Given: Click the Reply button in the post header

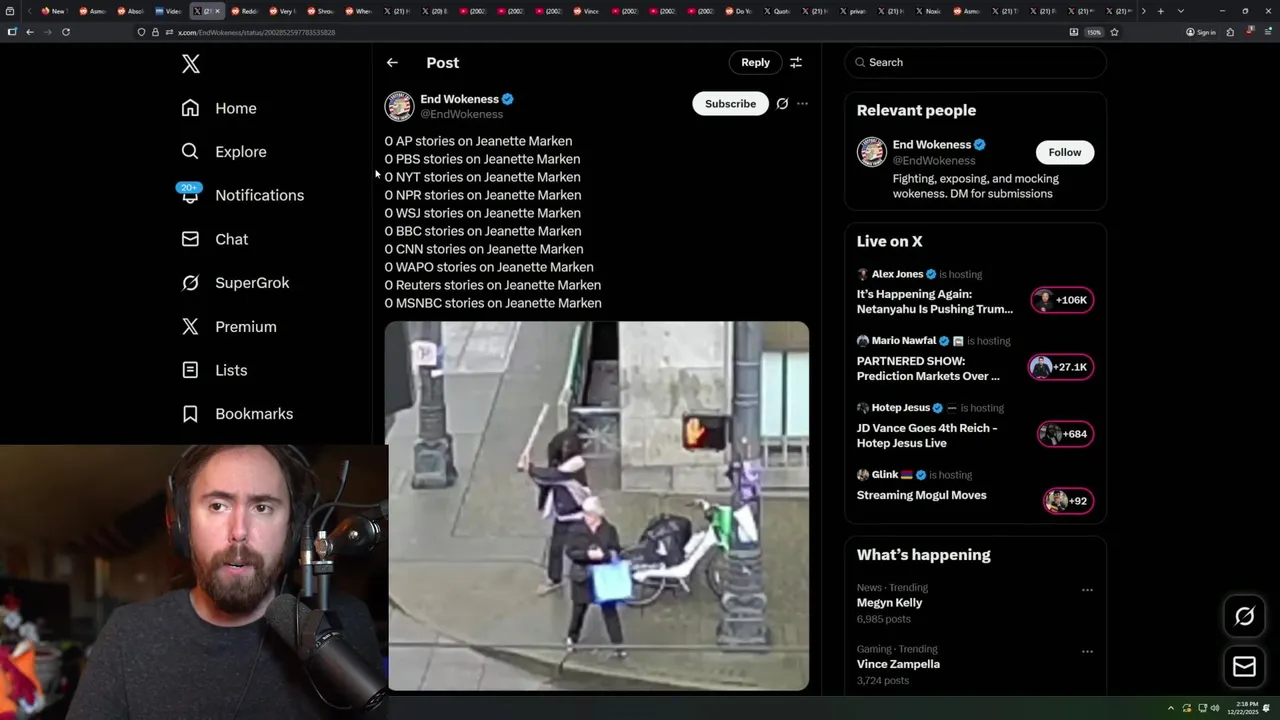Looking at the screenshot, I should click(x=755, y=62).
